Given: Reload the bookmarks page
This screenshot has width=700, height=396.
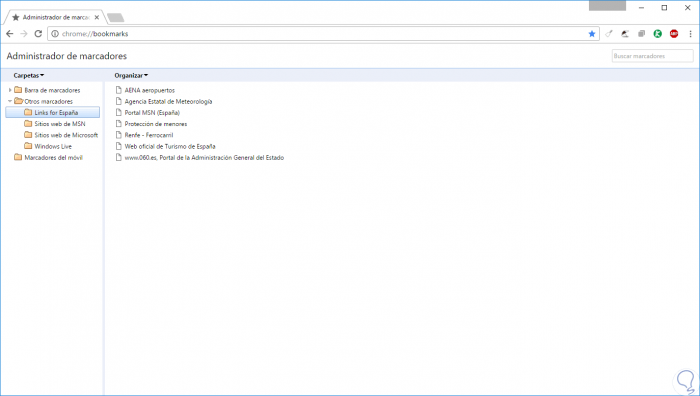Looking at the screenshot, I should click(x=38, y=34).
